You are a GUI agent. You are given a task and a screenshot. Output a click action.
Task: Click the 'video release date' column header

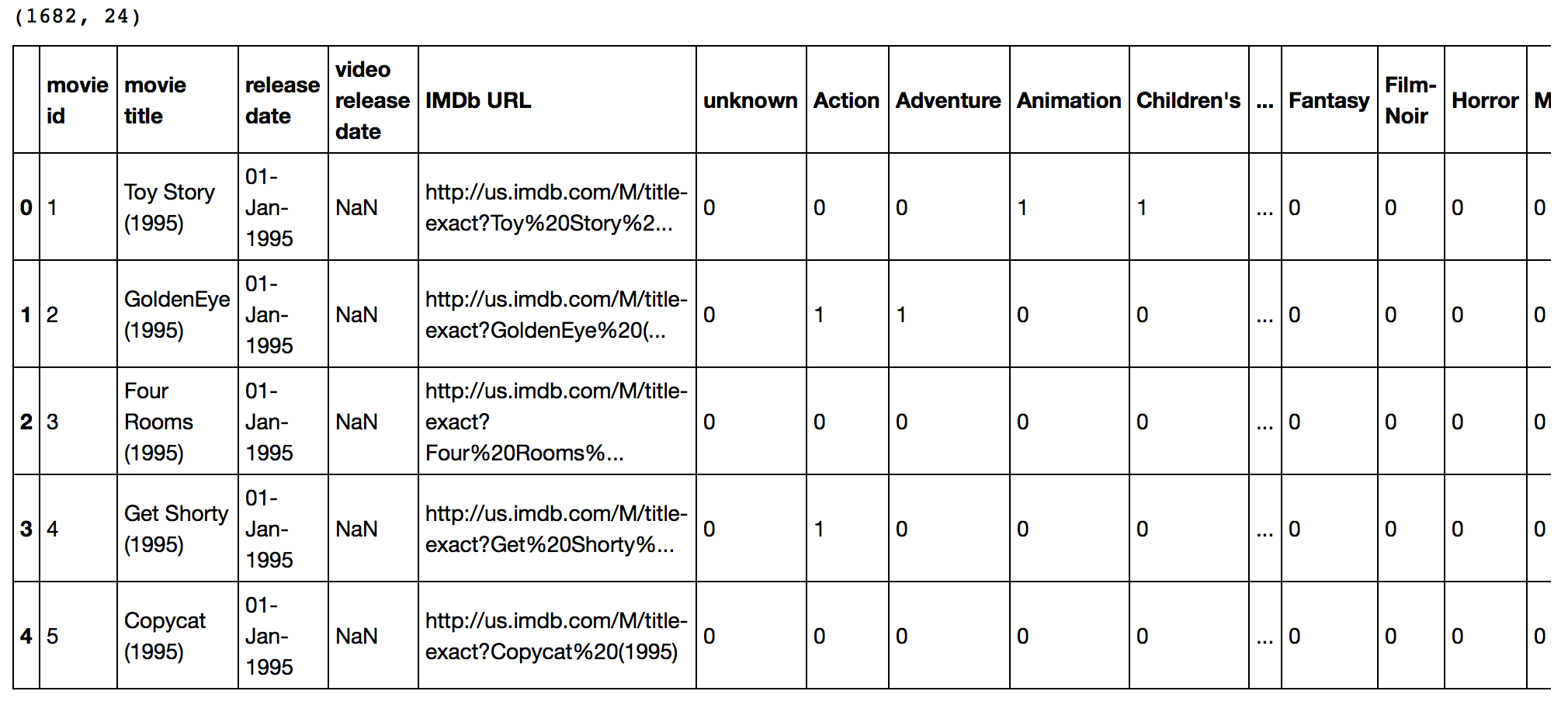(x=372, y=100)
